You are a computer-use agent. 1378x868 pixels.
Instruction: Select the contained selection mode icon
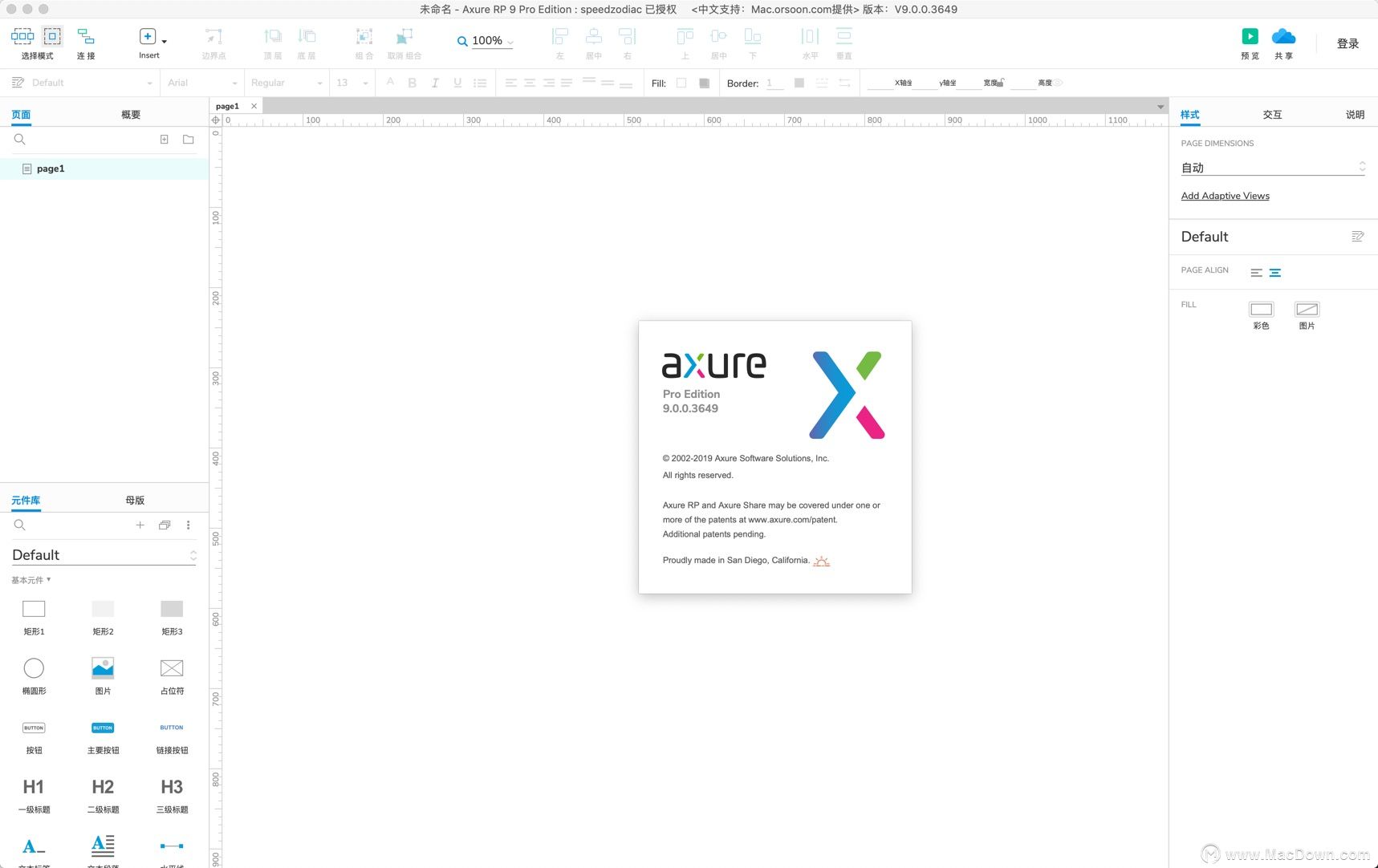point(52,36)
